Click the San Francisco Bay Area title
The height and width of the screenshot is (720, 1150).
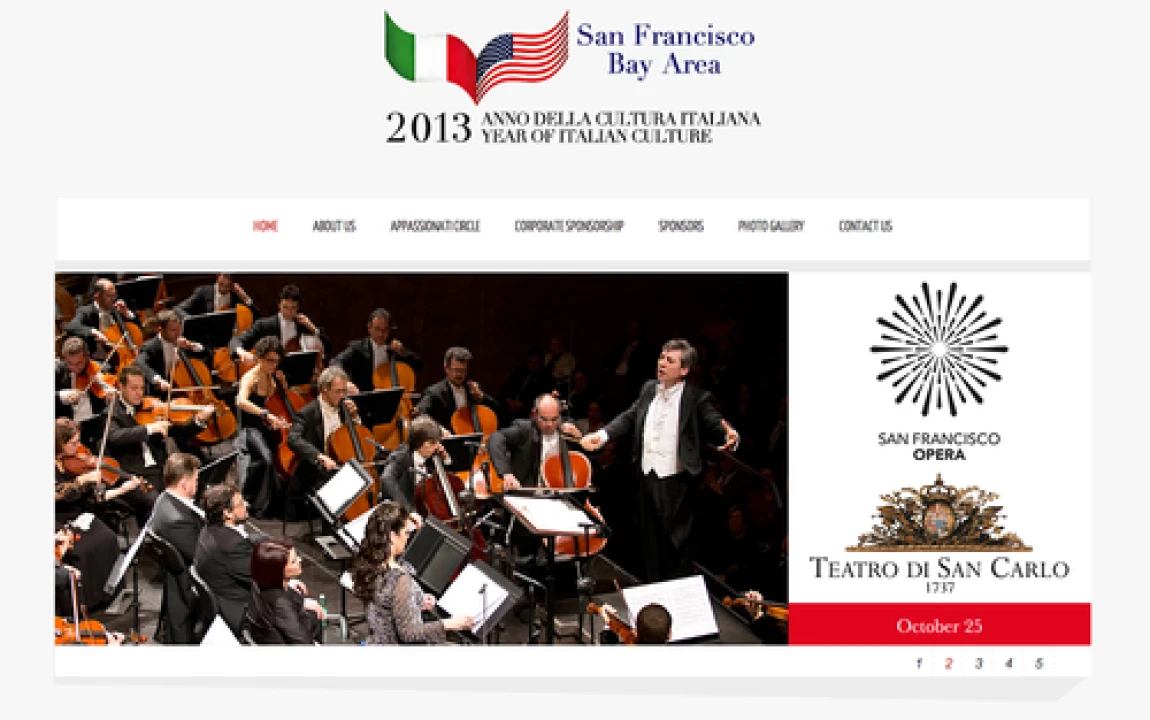[x=665, y=49]
